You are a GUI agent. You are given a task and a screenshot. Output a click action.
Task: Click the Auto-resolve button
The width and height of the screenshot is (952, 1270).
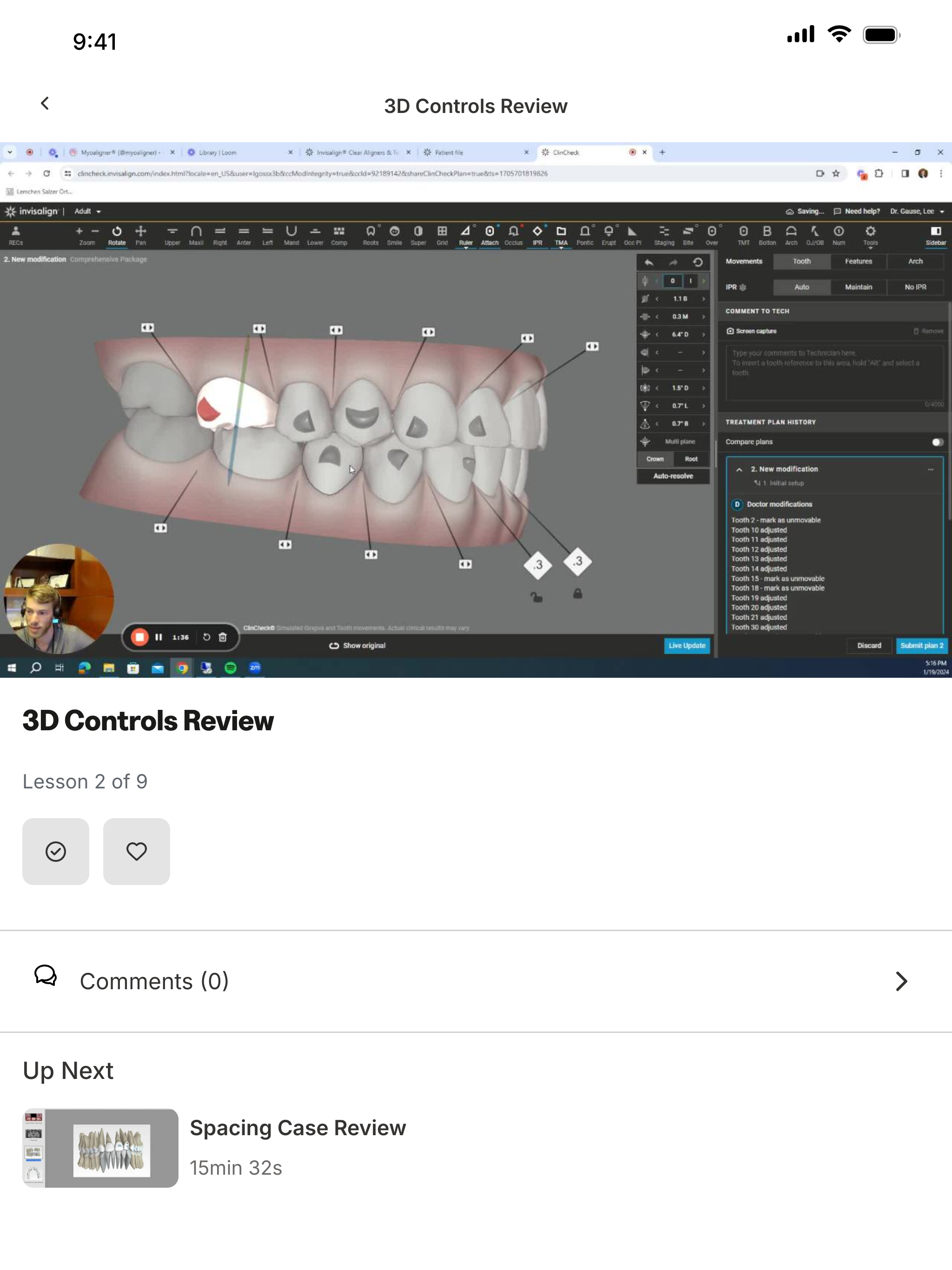(673, 476)
